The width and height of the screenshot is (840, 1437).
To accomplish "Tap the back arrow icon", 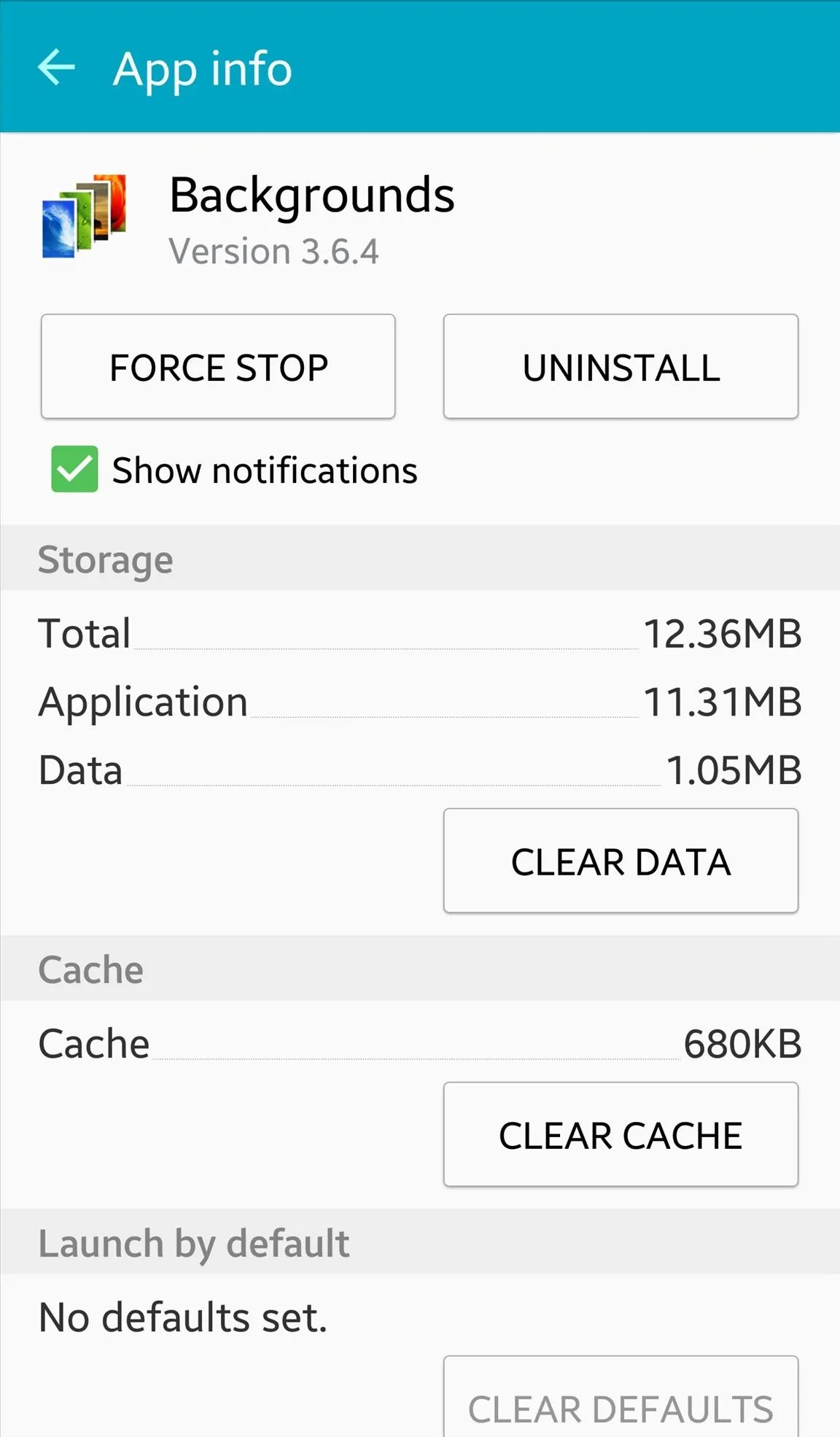I will pos(56,68).
